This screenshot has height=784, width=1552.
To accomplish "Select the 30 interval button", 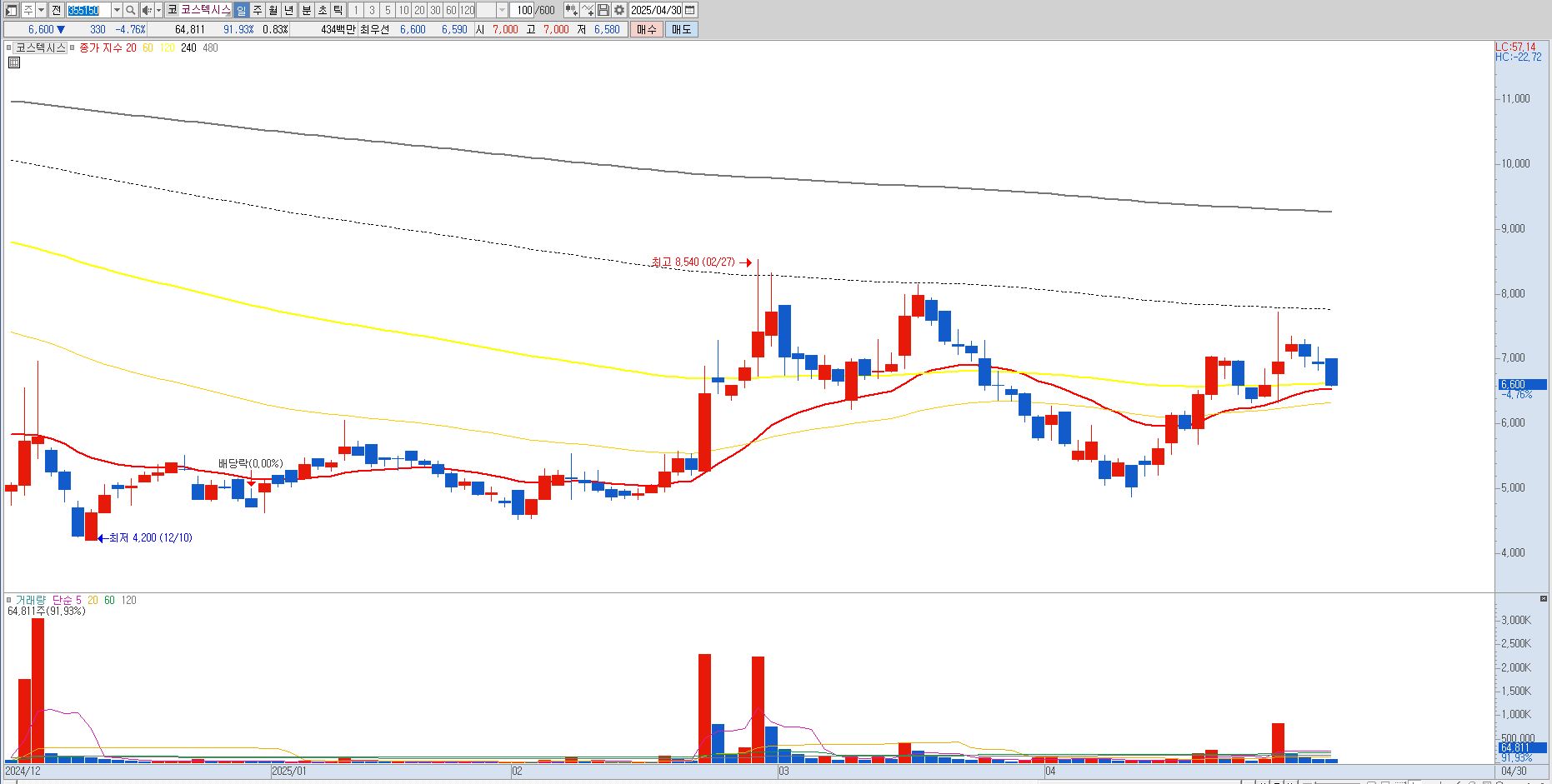I will coord(435,10).
